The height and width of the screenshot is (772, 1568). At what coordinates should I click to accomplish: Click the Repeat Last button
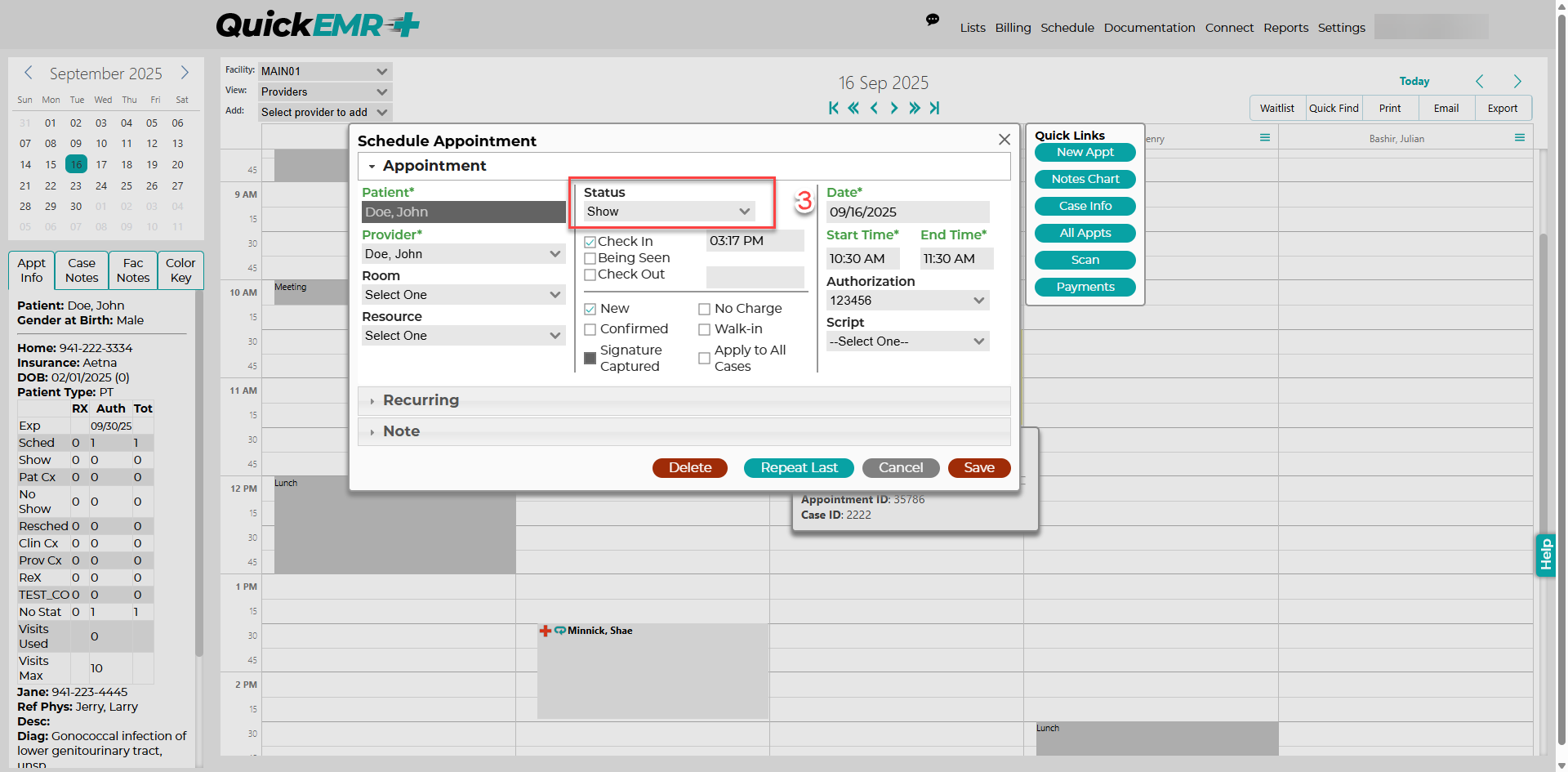(799, 468)
